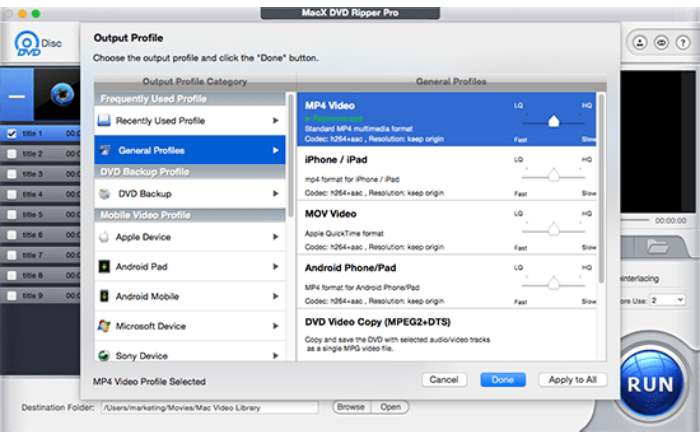Click the Apply to All button
This screenshot has width=700, height=440.
point(572,380)
